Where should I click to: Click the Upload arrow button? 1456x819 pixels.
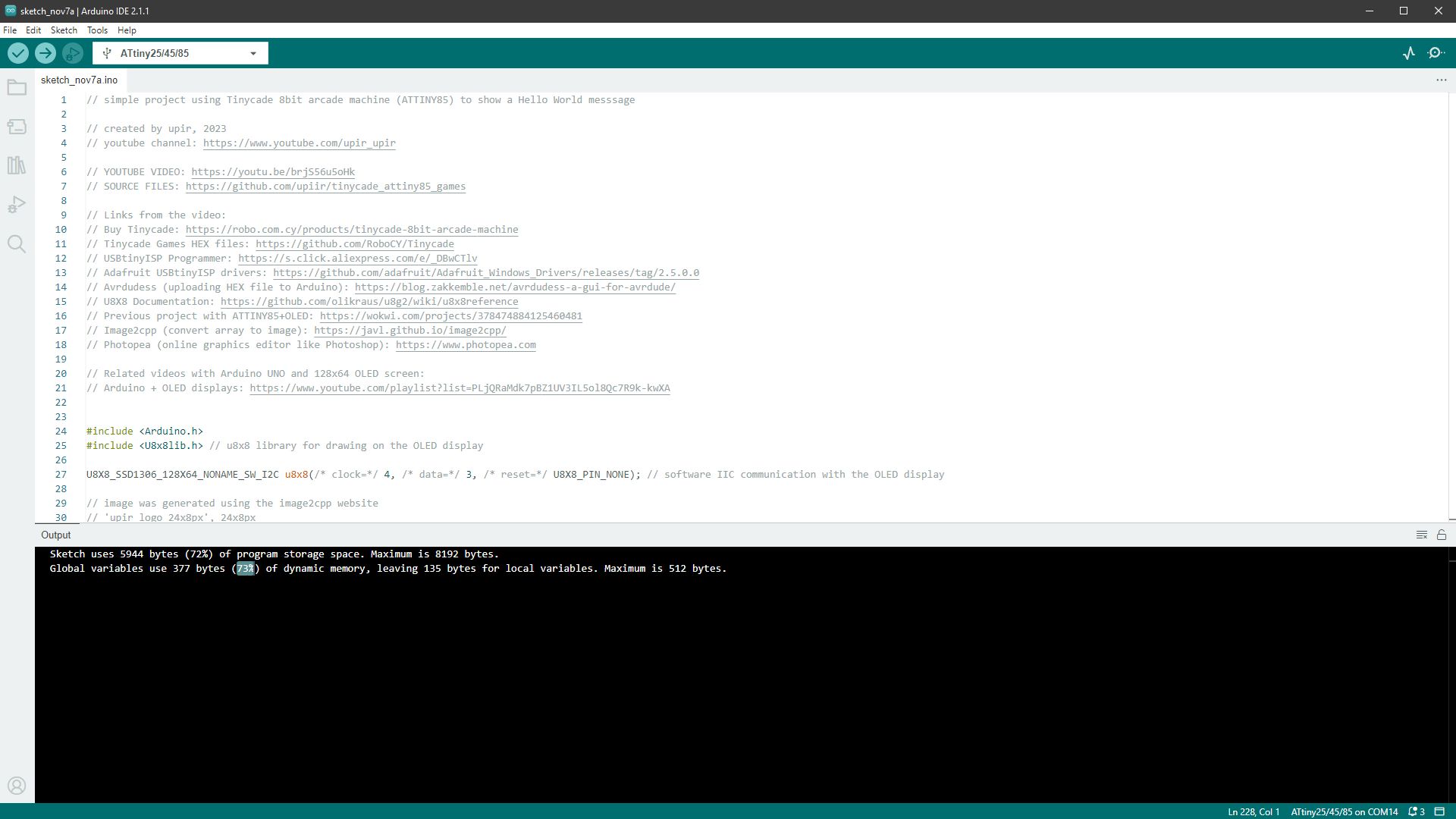pos(45,53)
